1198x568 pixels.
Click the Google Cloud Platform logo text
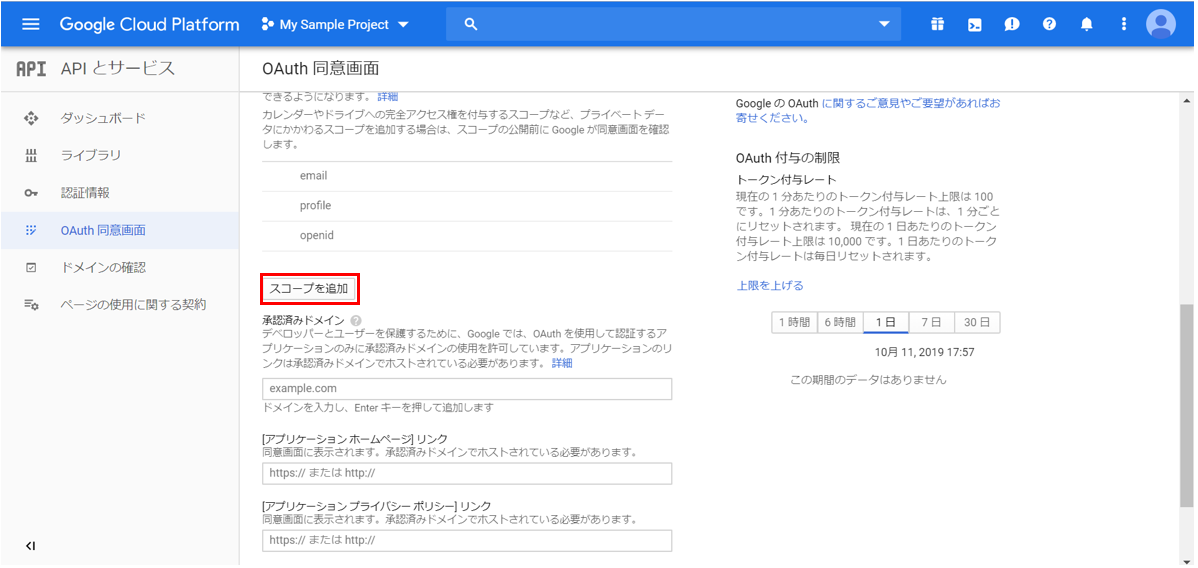click(150, 24)
